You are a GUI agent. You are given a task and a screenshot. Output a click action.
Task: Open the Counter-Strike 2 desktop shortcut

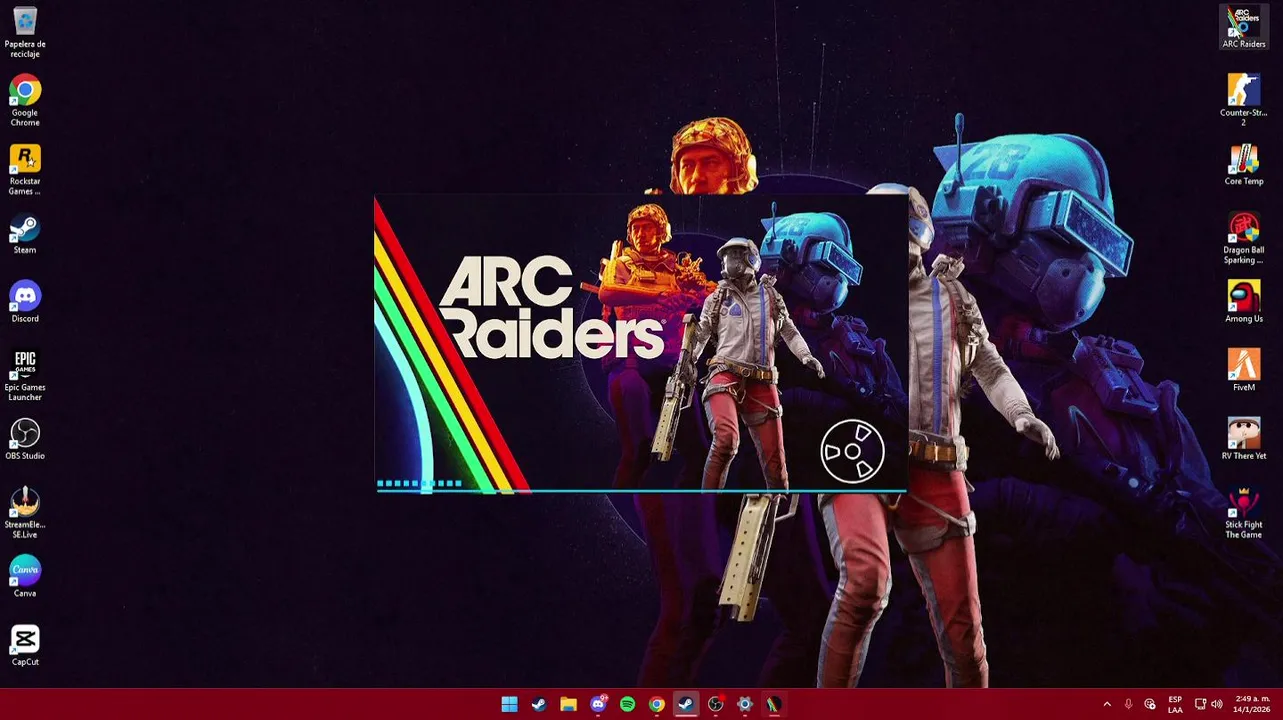[x=1244, y=100]
